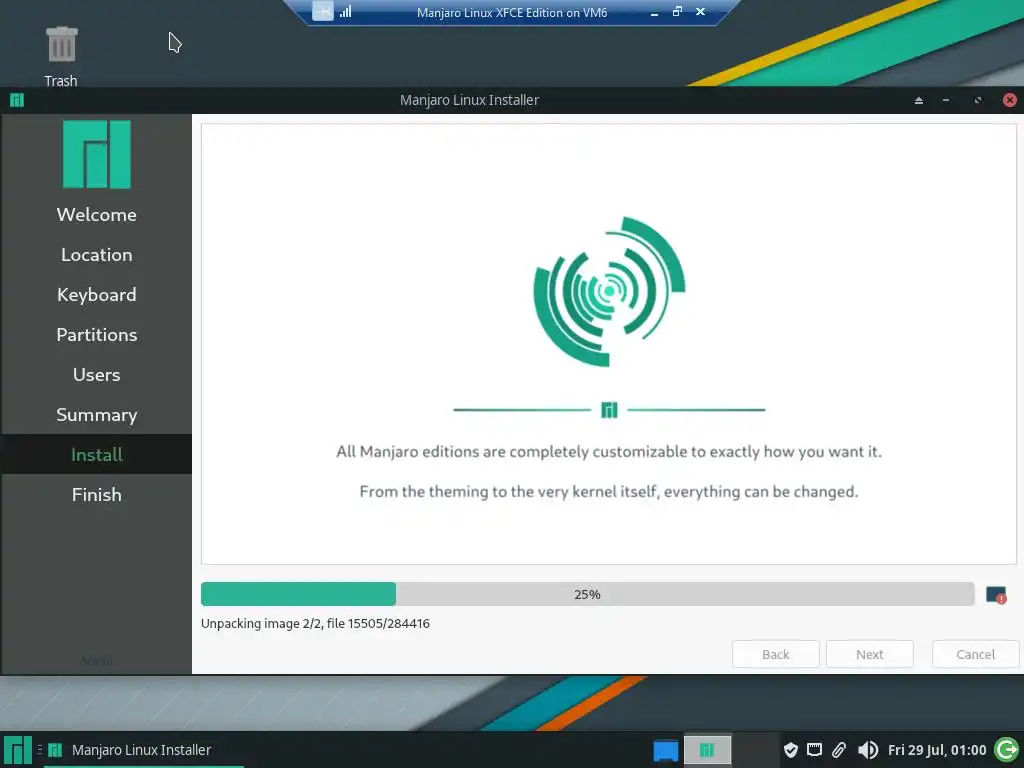Close the Manjaro Linux Installer window
The width and height of the screenshot is (1024, 768).
tap(1010, 100)
